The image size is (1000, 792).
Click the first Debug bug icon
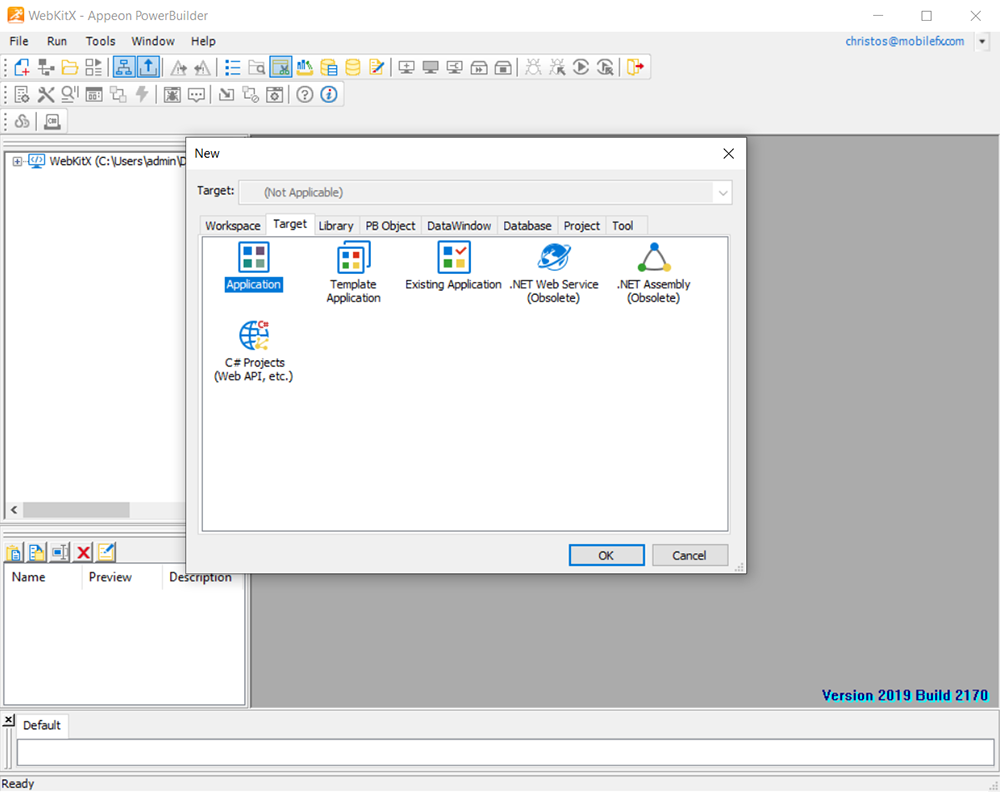(x=533, y=67)
